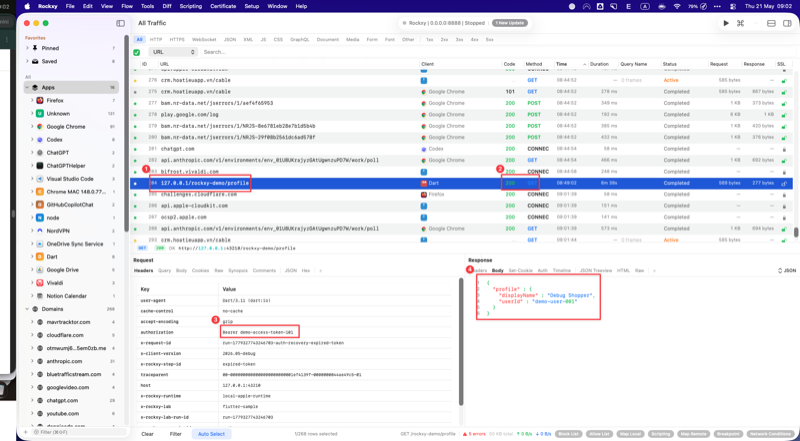Open the JSON format dropdown in Response
Screen dimensions: 800x441
[786, 271]
